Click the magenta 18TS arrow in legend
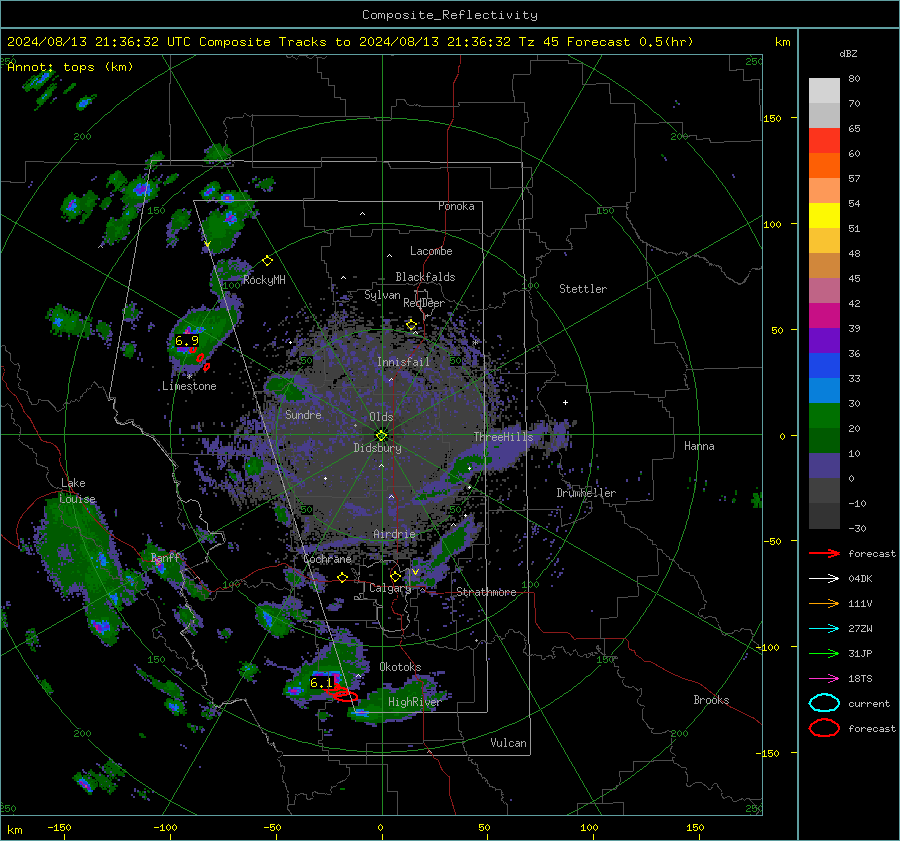900x841 pixels. tap(824, 679)
